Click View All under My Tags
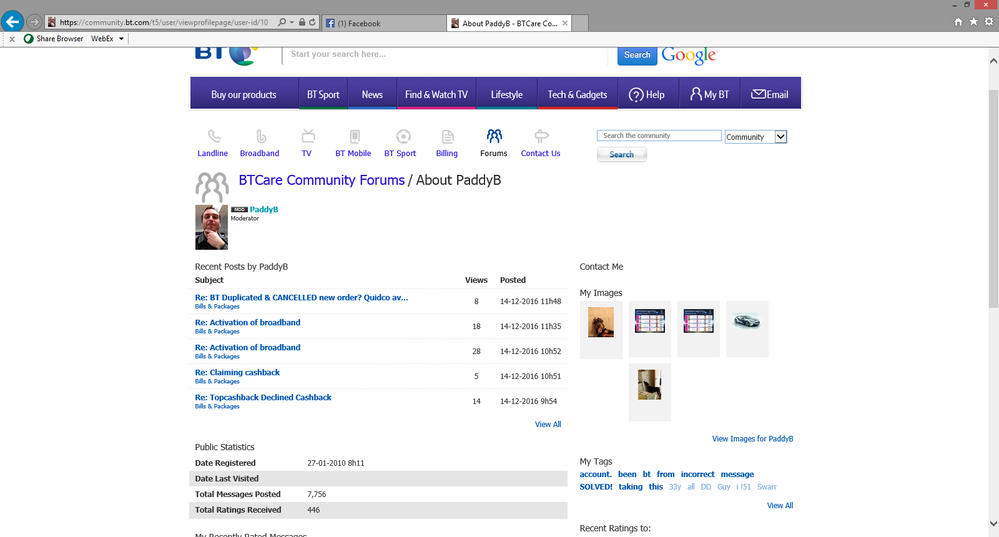 [780, 506]
